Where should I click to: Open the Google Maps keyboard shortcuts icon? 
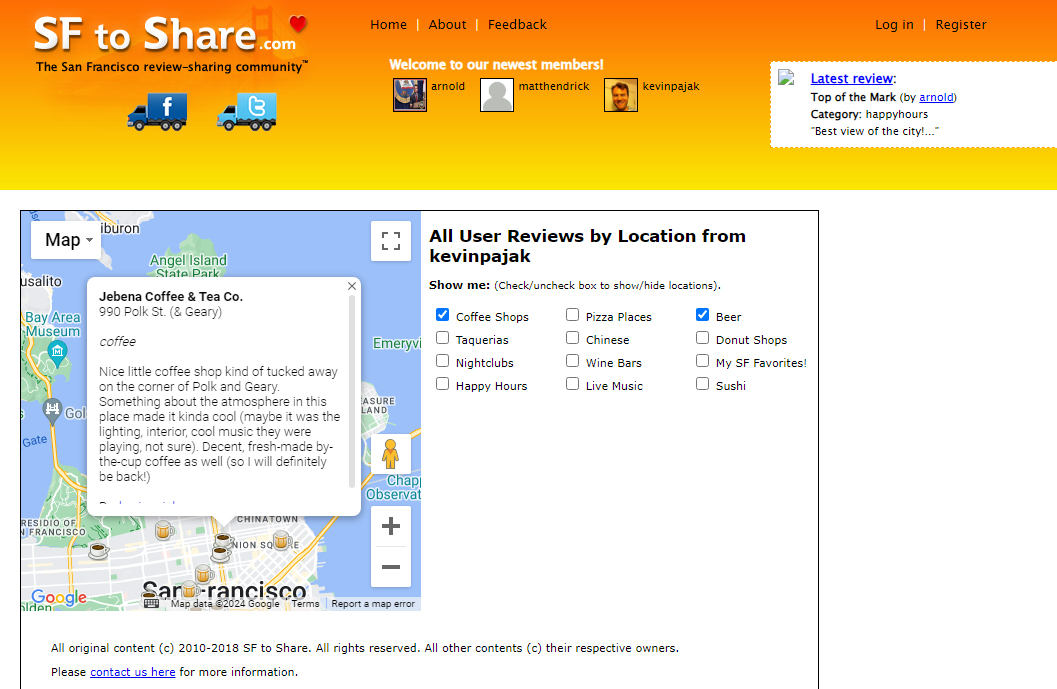click(x=151, y=603)
